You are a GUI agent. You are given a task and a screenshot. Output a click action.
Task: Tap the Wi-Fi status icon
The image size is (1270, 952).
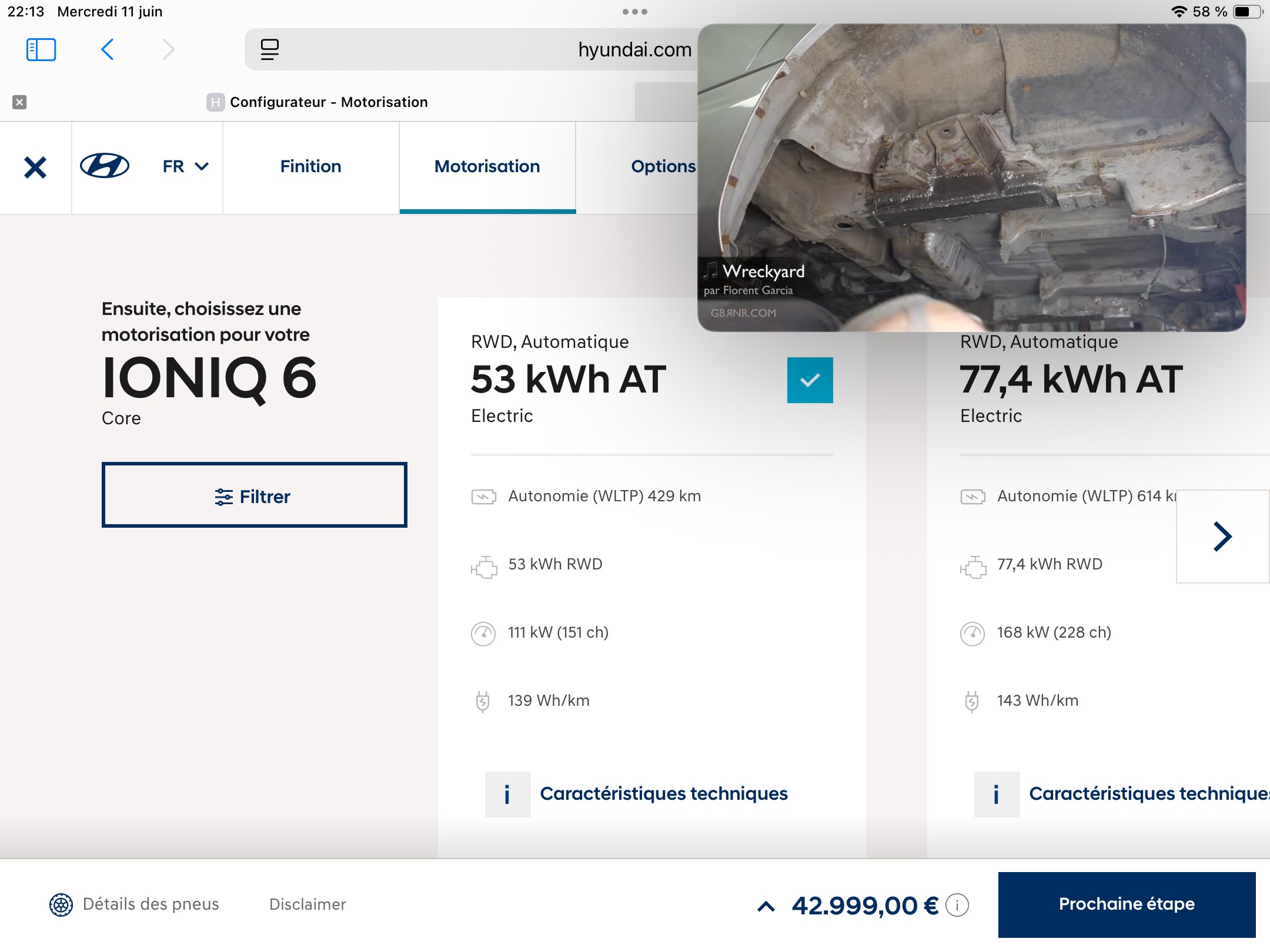click(1179, 11)
